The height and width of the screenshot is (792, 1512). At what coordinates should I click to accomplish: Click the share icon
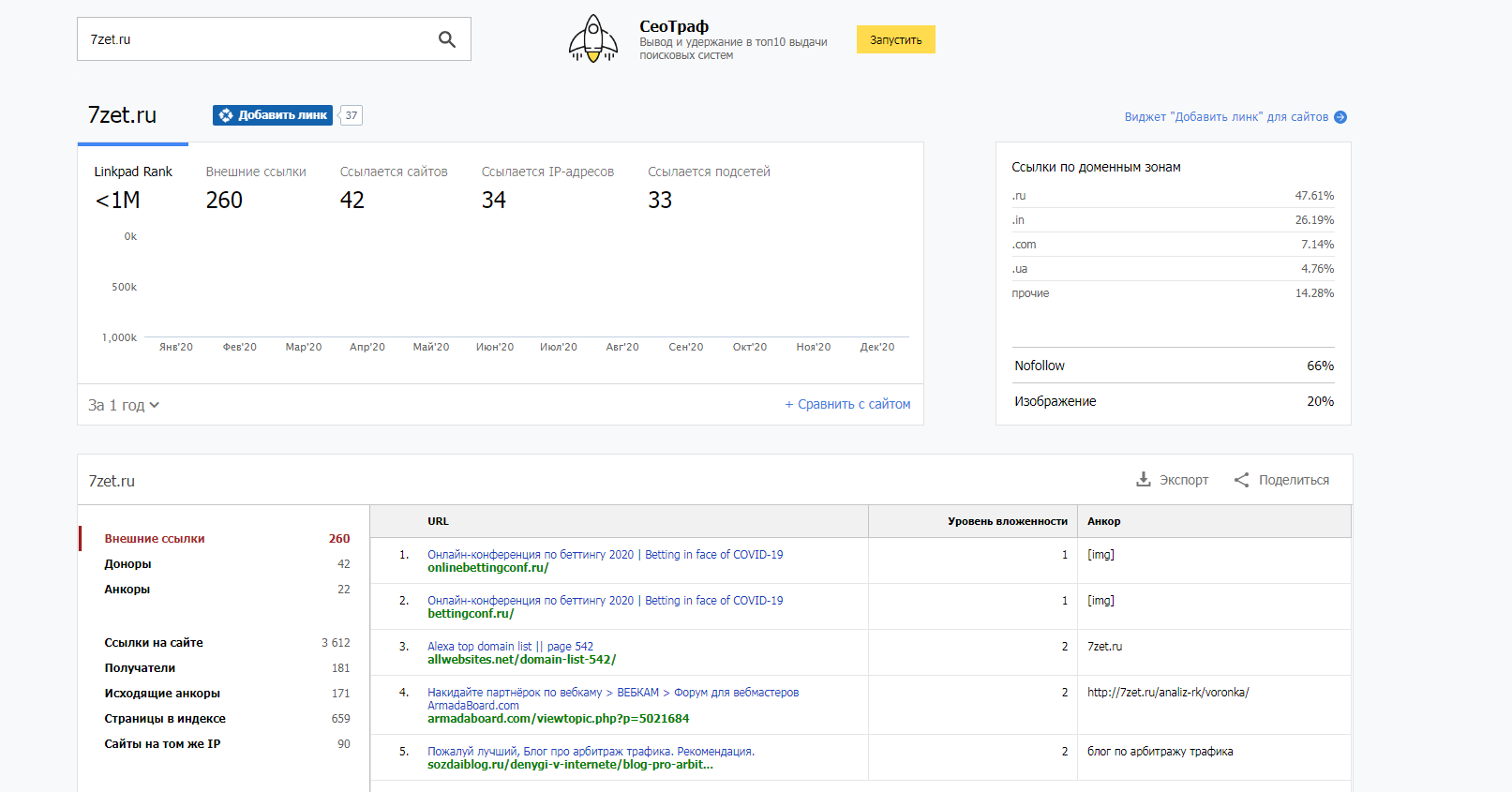[1242, 480]
